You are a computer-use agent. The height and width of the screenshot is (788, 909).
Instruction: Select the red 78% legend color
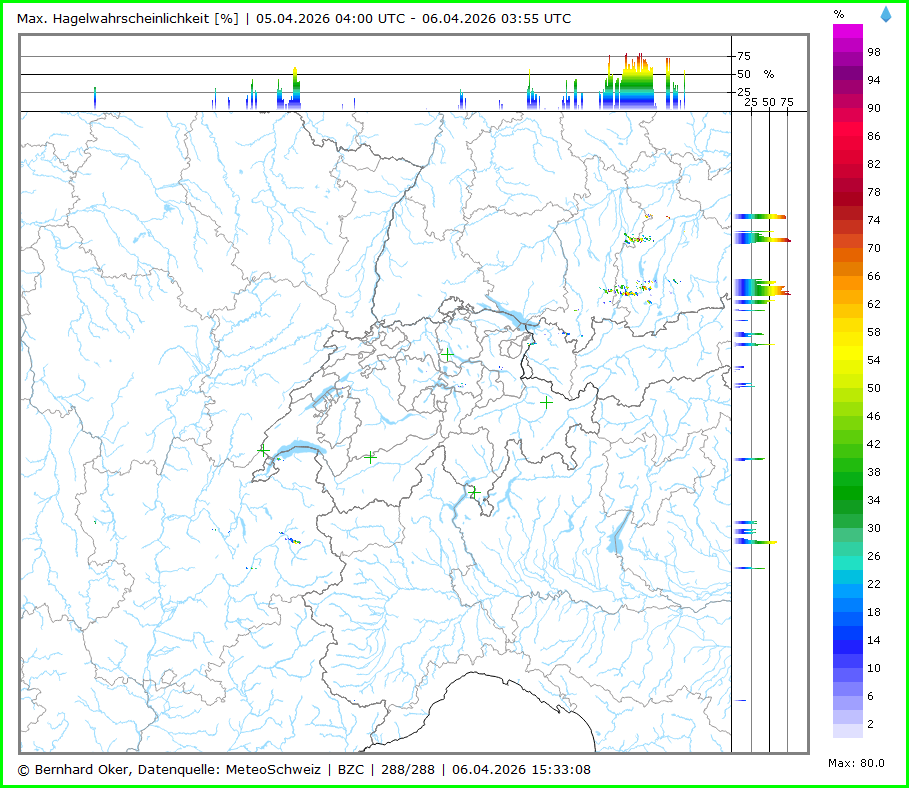[x=848, y=191]
